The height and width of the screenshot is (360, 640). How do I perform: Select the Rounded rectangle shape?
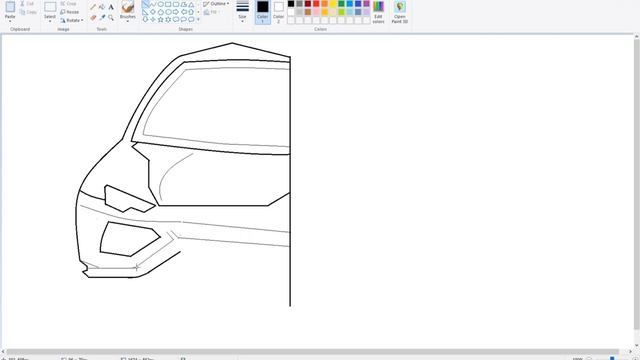point(176,4)
